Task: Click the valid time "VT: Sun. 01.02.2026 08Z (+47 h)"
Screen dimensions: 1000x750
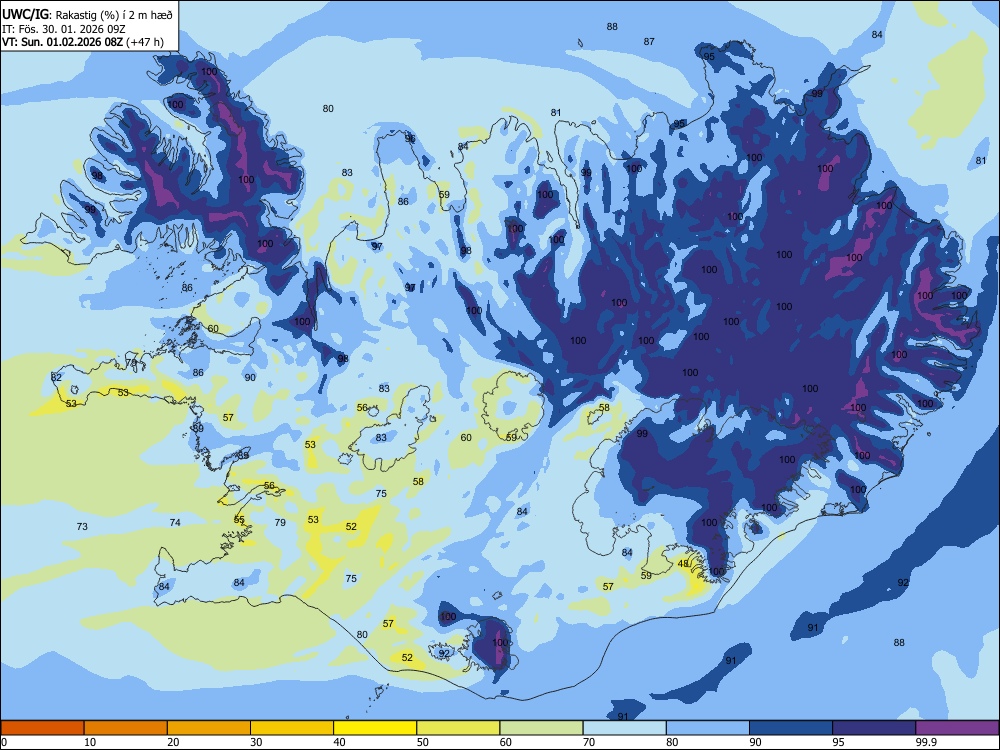Action: pyautogui.click(x=83, y=42)
